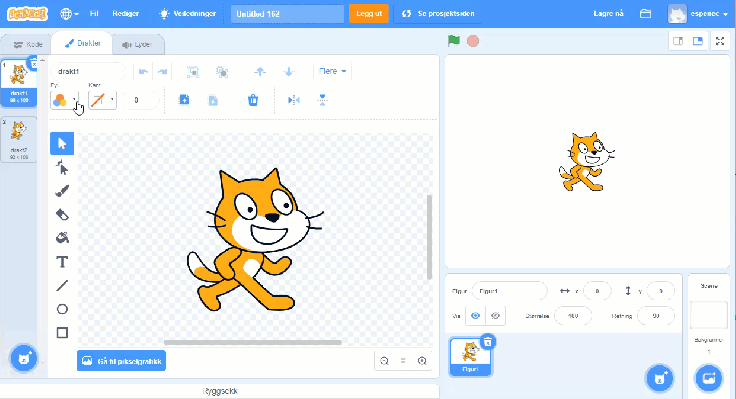Open the Fil menu
The width and height of the screenshot is (736, 399).
[94, 14]
